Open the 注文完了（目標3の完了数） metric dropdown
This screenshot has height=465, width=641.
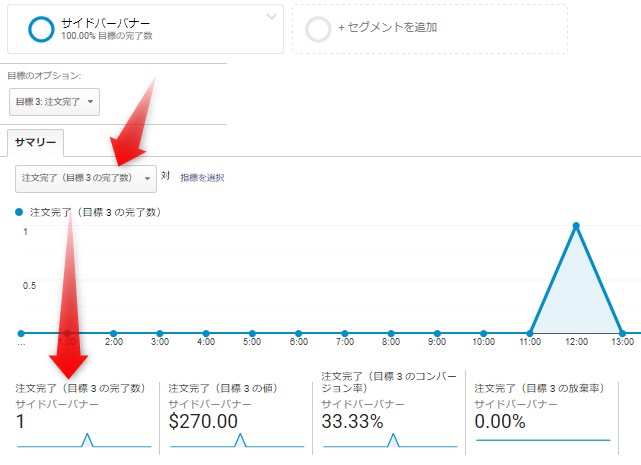tap(87, 177)
